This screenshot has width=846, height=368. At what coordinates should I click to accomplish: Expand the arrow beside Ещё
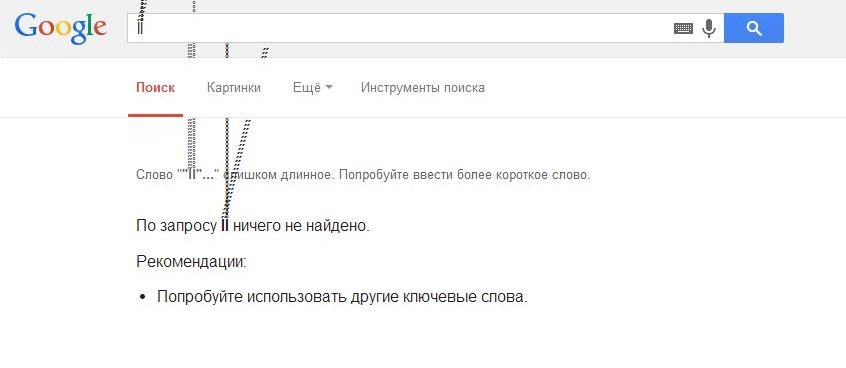point(329,88)
